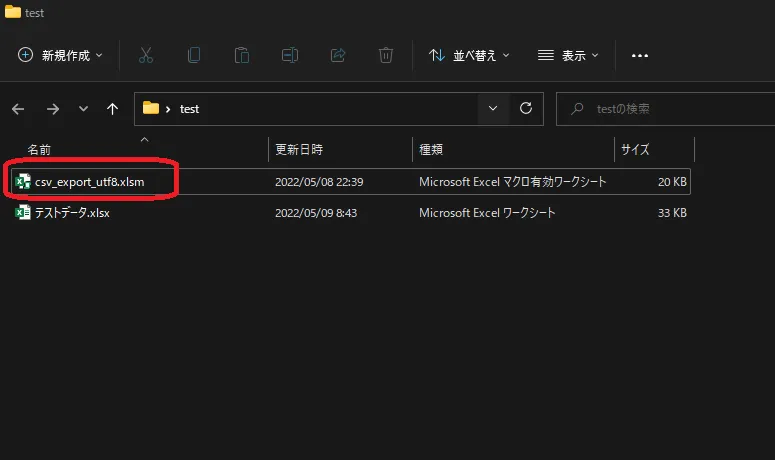Sort by 更新日時 column header

[299, 150]
